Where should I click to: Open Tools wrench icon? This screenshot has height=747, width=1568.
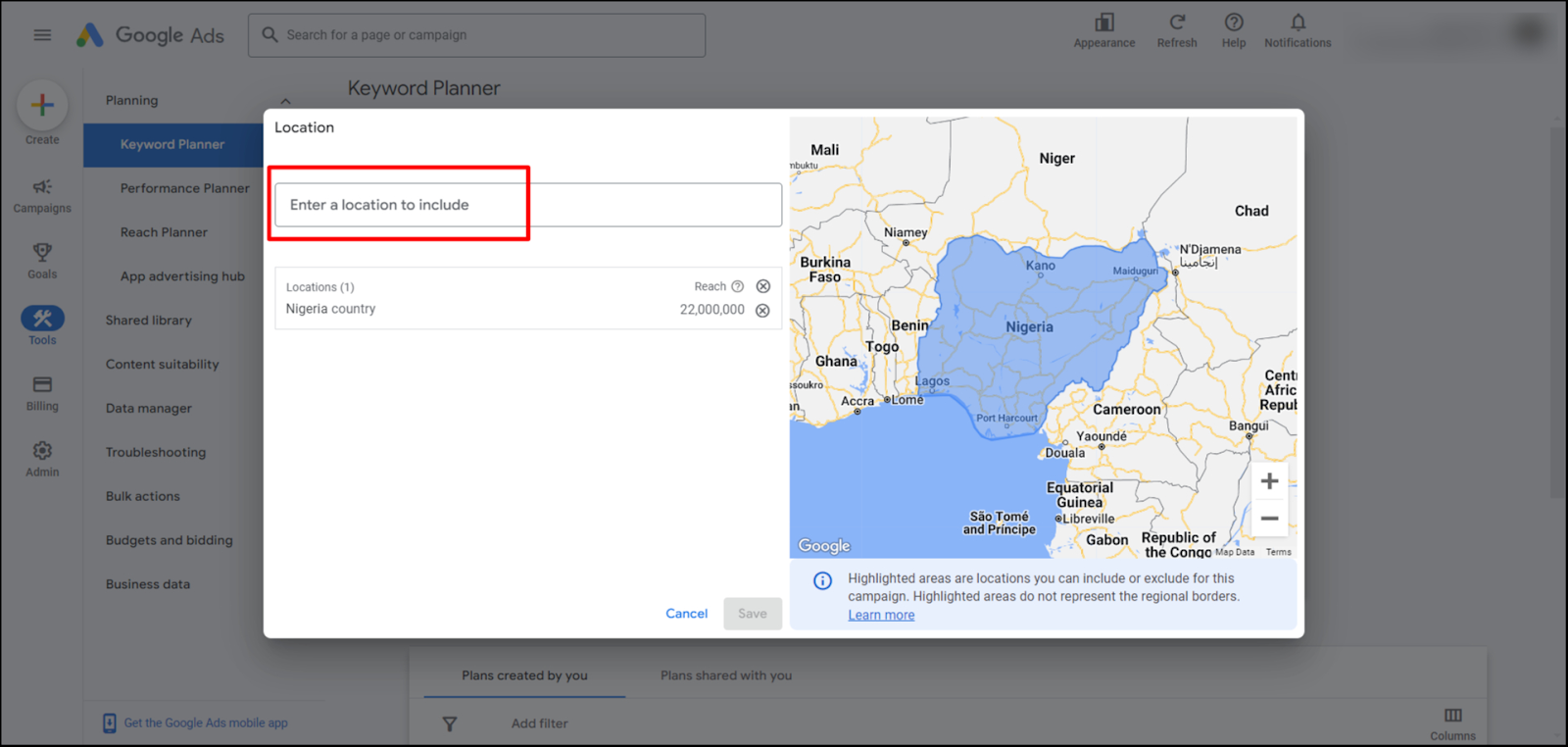tap(42, 318)
